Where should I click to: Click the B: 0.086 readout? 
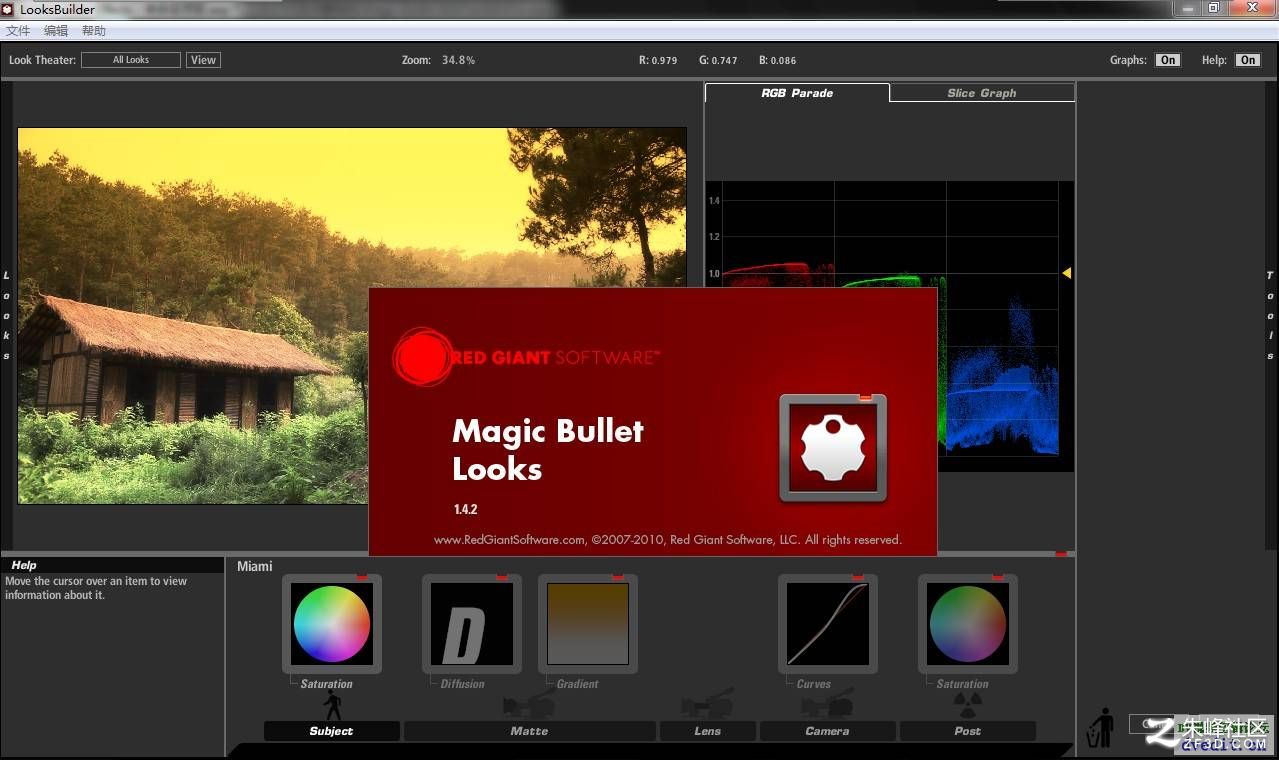778,60
